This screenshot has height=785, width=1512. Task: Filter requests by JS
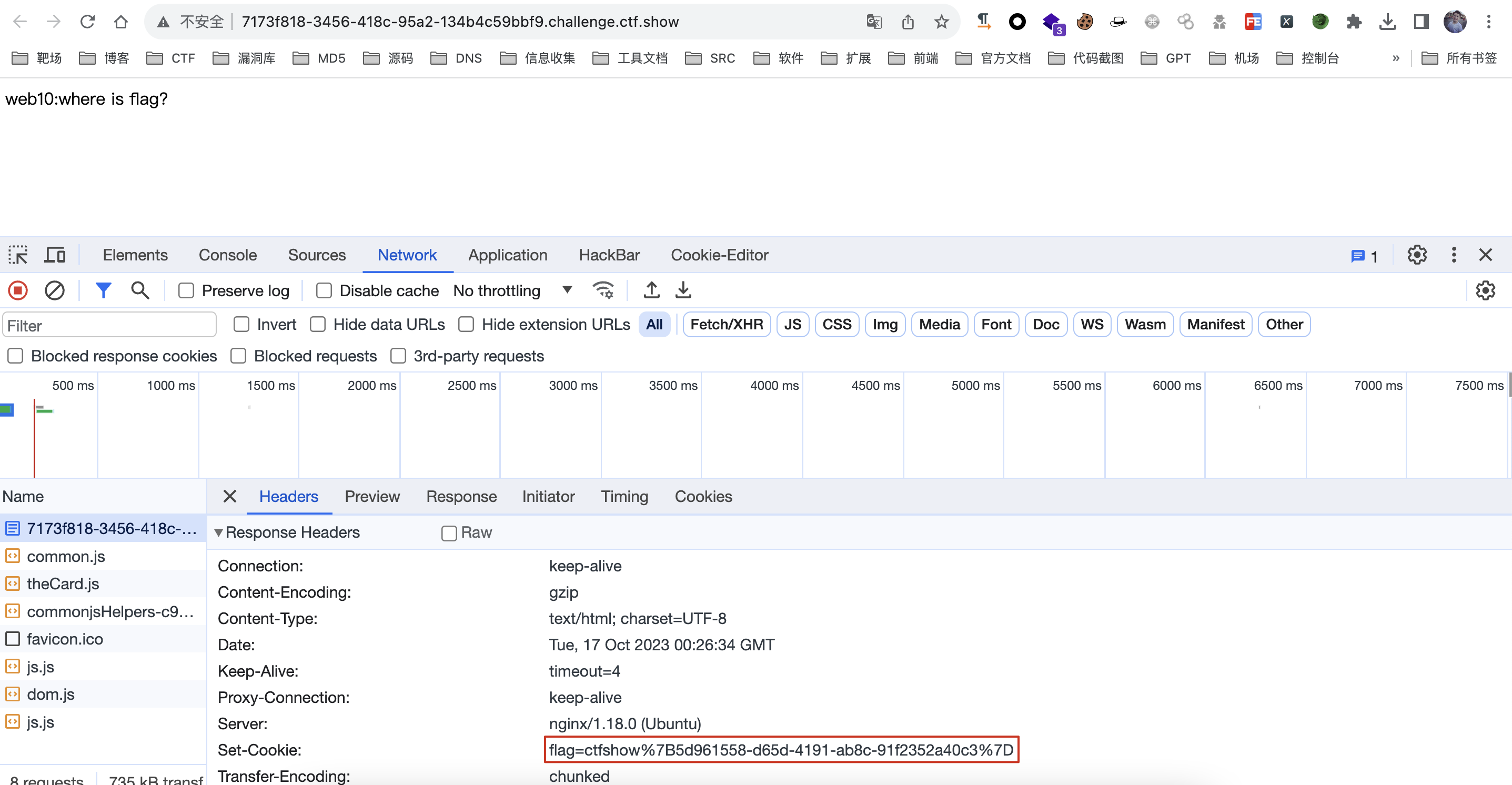(792, 324)
